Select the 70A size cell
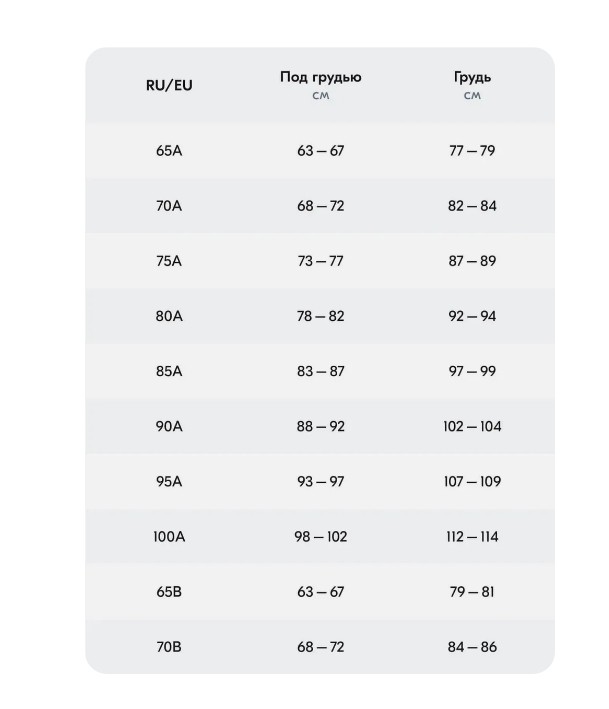This screenshot has width=609, height=709. tap(169, 206)
